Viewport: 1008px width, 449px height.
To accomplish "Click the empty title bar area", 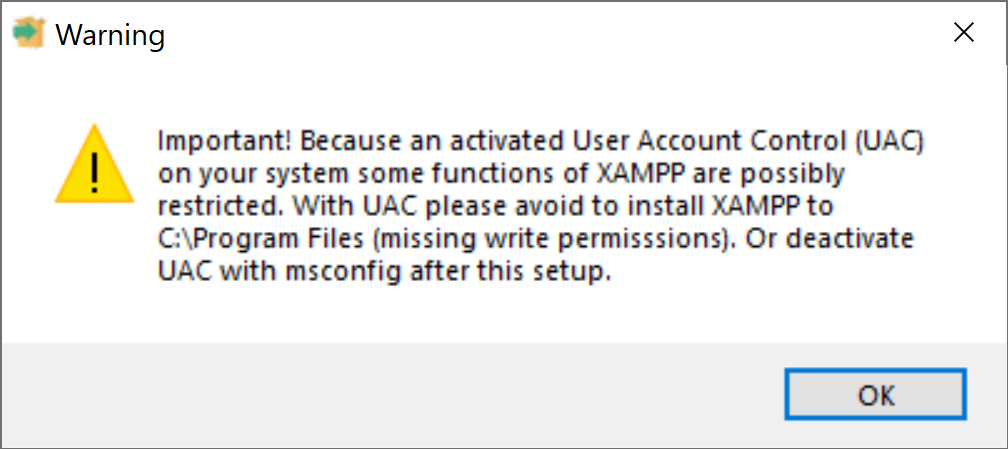I will point(550,34).
